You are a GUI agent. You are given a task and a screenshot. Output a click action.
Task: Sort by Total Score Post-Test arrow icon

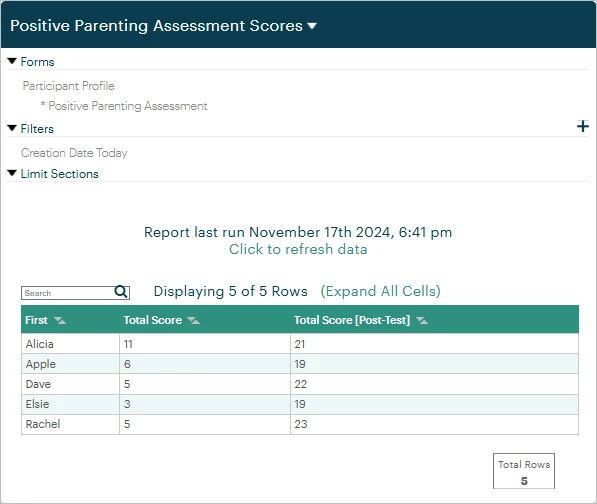click(x=422, y=320)
